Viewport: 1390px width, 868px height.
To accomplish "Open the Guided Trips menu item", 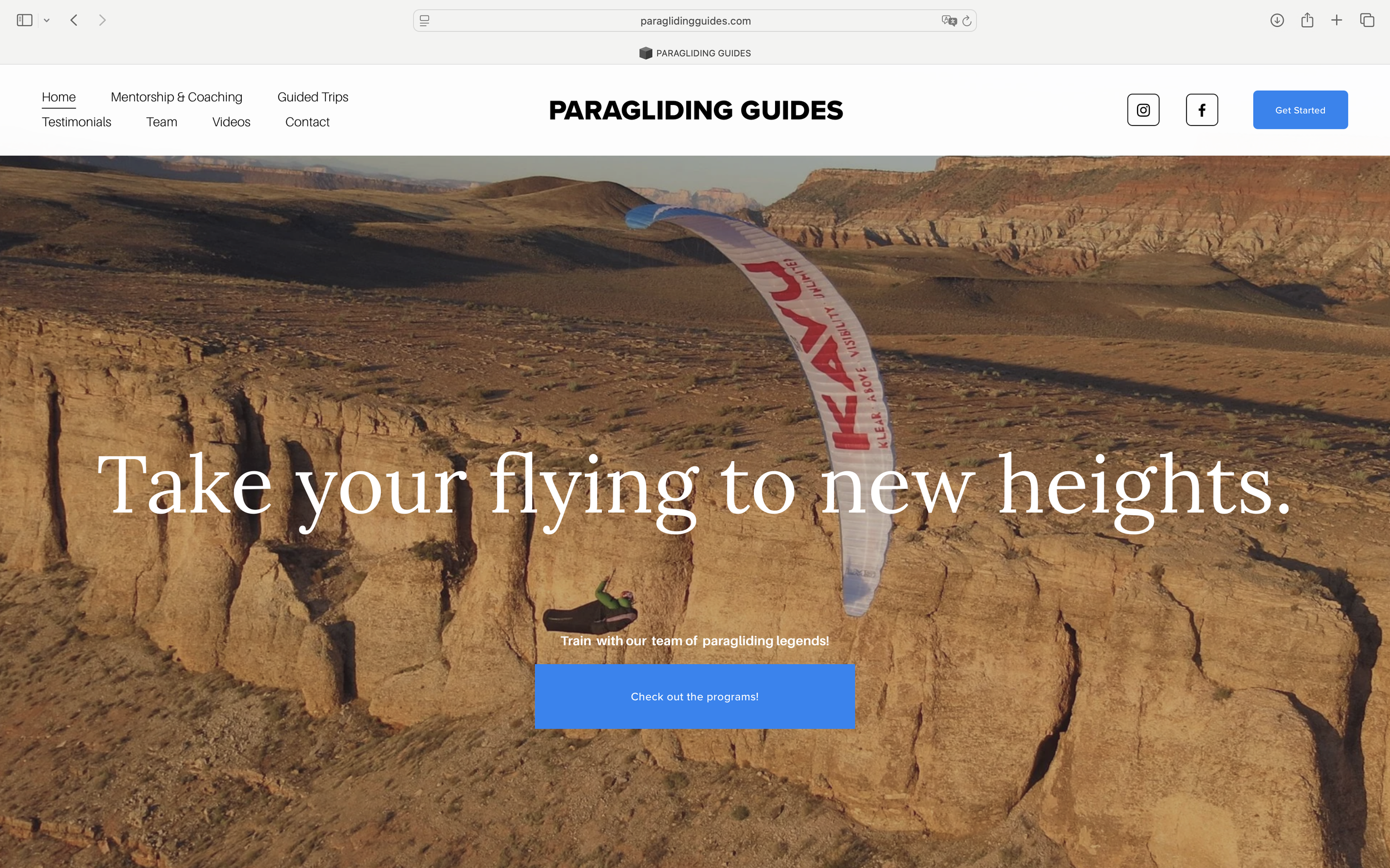I will pyautogui.click(x=312, y=97).
